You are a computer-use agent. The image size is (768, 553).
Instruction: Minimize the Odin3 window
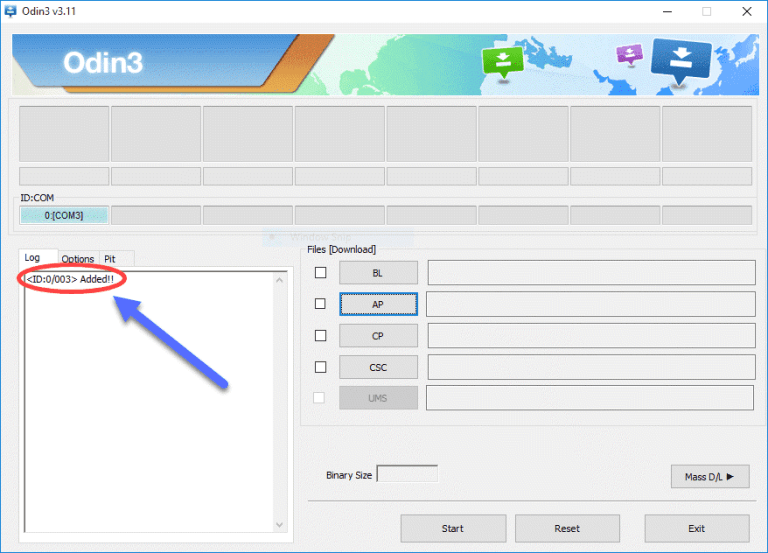(x=667, y=11)
